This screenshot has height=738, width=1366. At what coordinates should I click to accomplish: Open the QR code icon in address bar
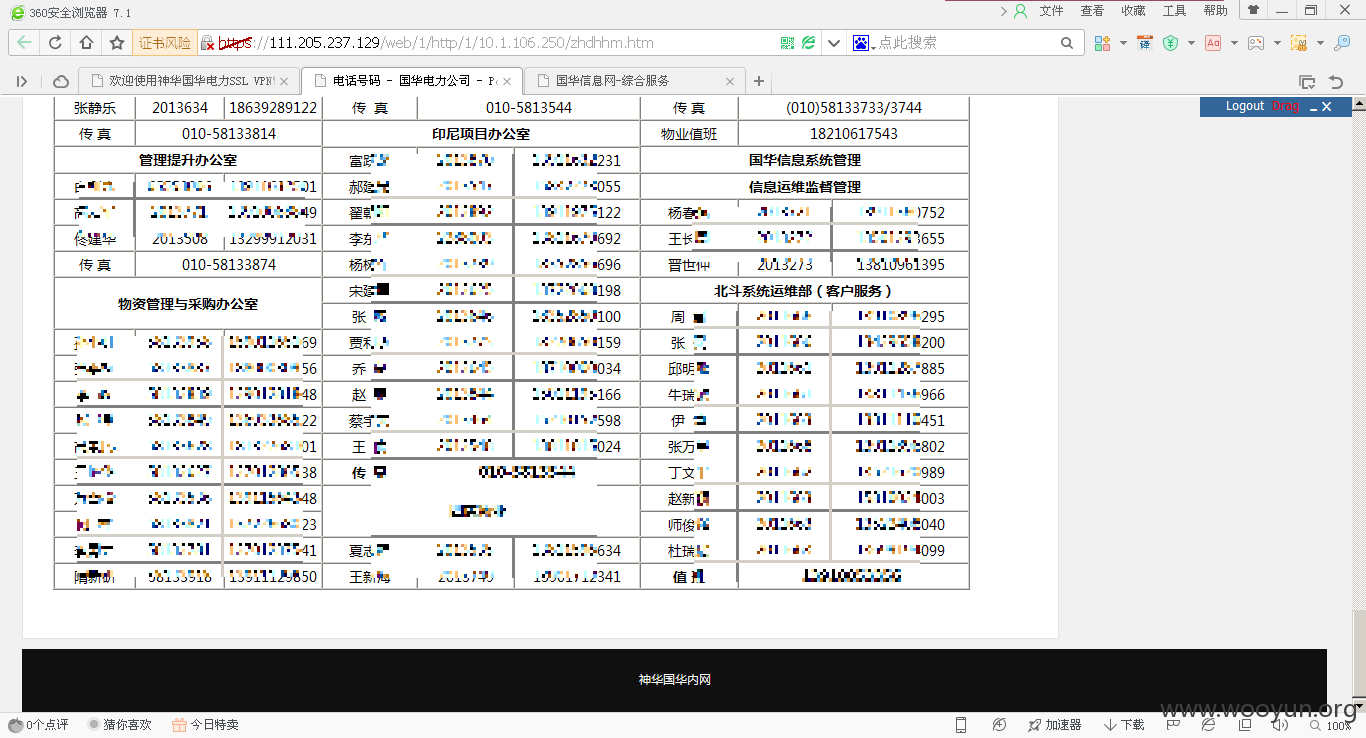(x=787, y=43)
